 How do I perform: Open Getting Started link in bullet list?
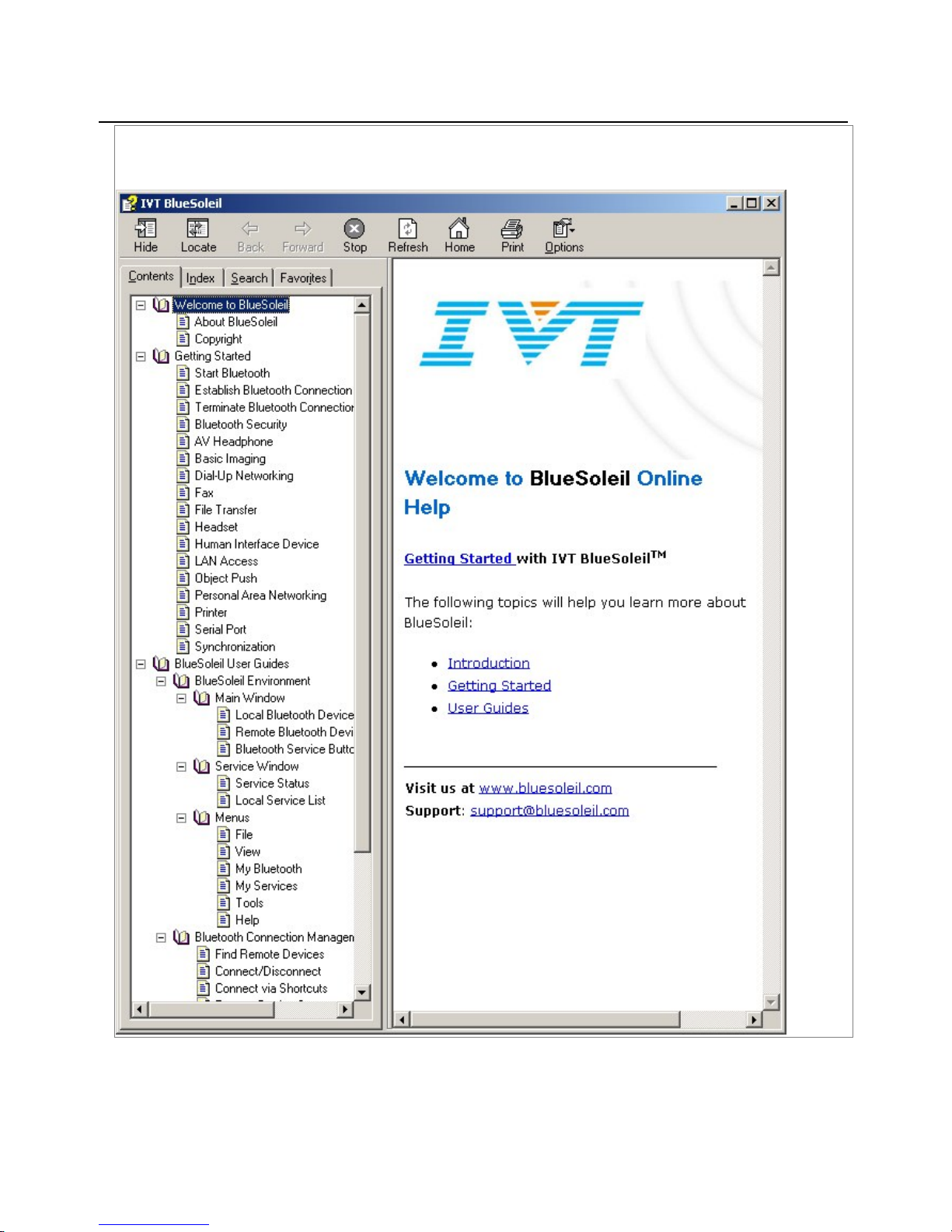click(x=499, y=686)
